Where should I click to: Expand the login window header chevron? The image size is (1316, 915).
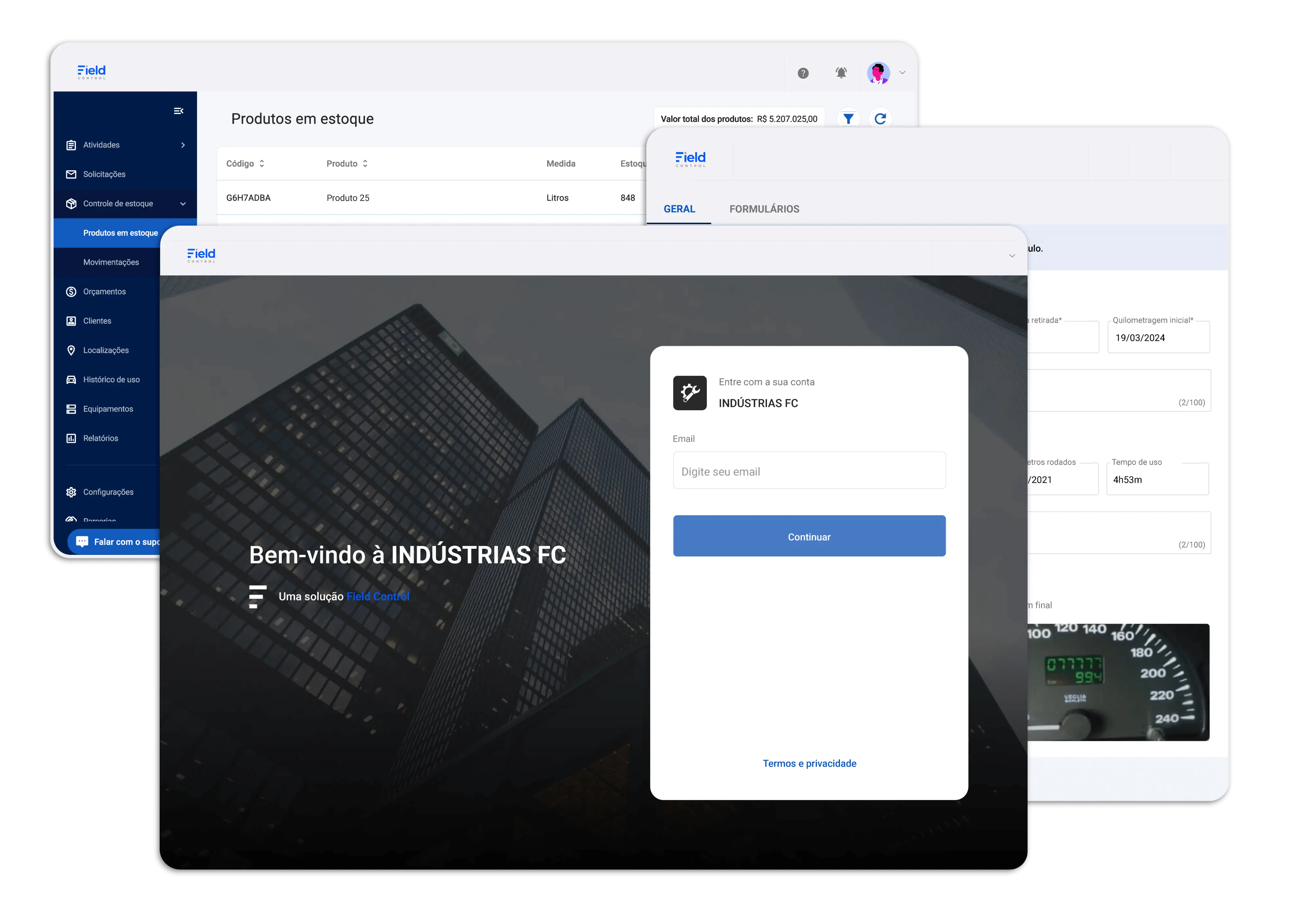click(1012, 256)
